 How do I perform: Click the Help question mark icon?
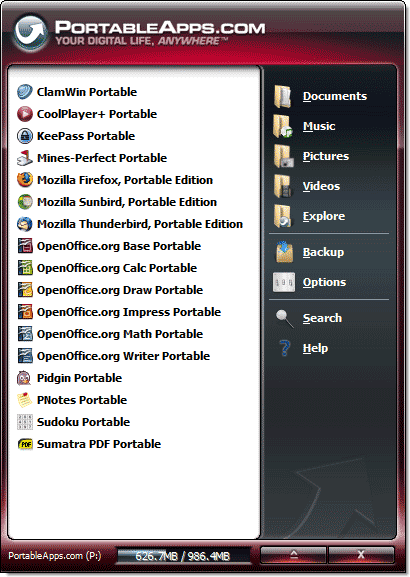tap(284, 348)
